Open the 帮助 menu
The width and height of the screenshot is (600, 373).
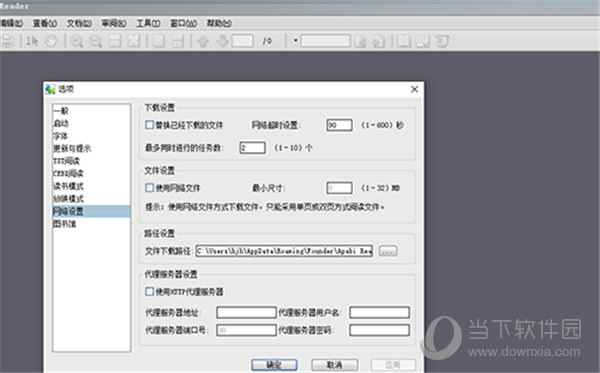(219, 23)
